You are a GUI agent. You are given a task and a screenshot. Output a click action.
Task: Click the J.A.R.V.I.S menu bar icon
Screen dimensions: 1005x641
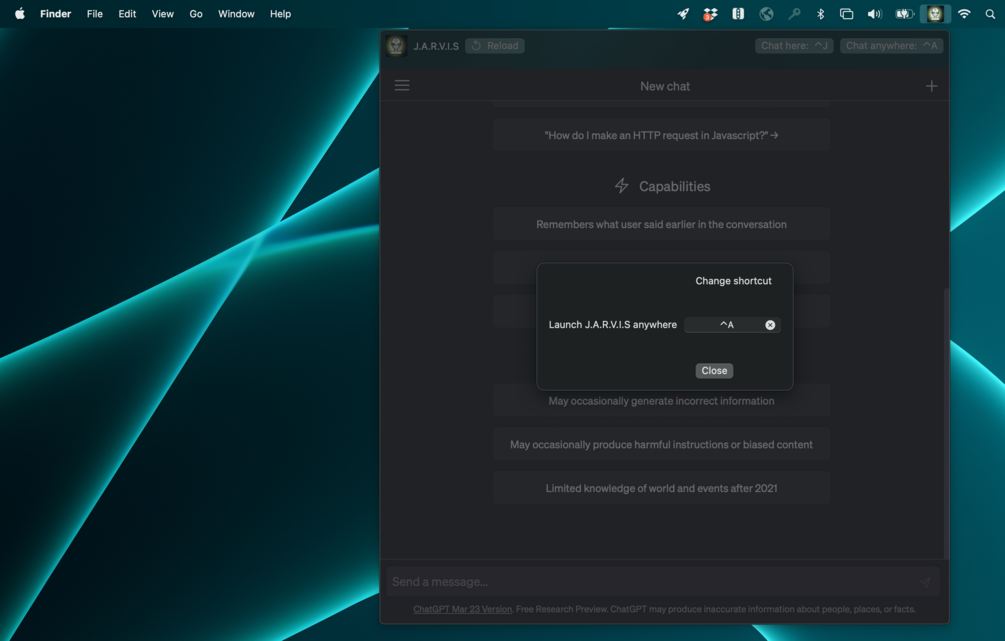coord(935,13)
